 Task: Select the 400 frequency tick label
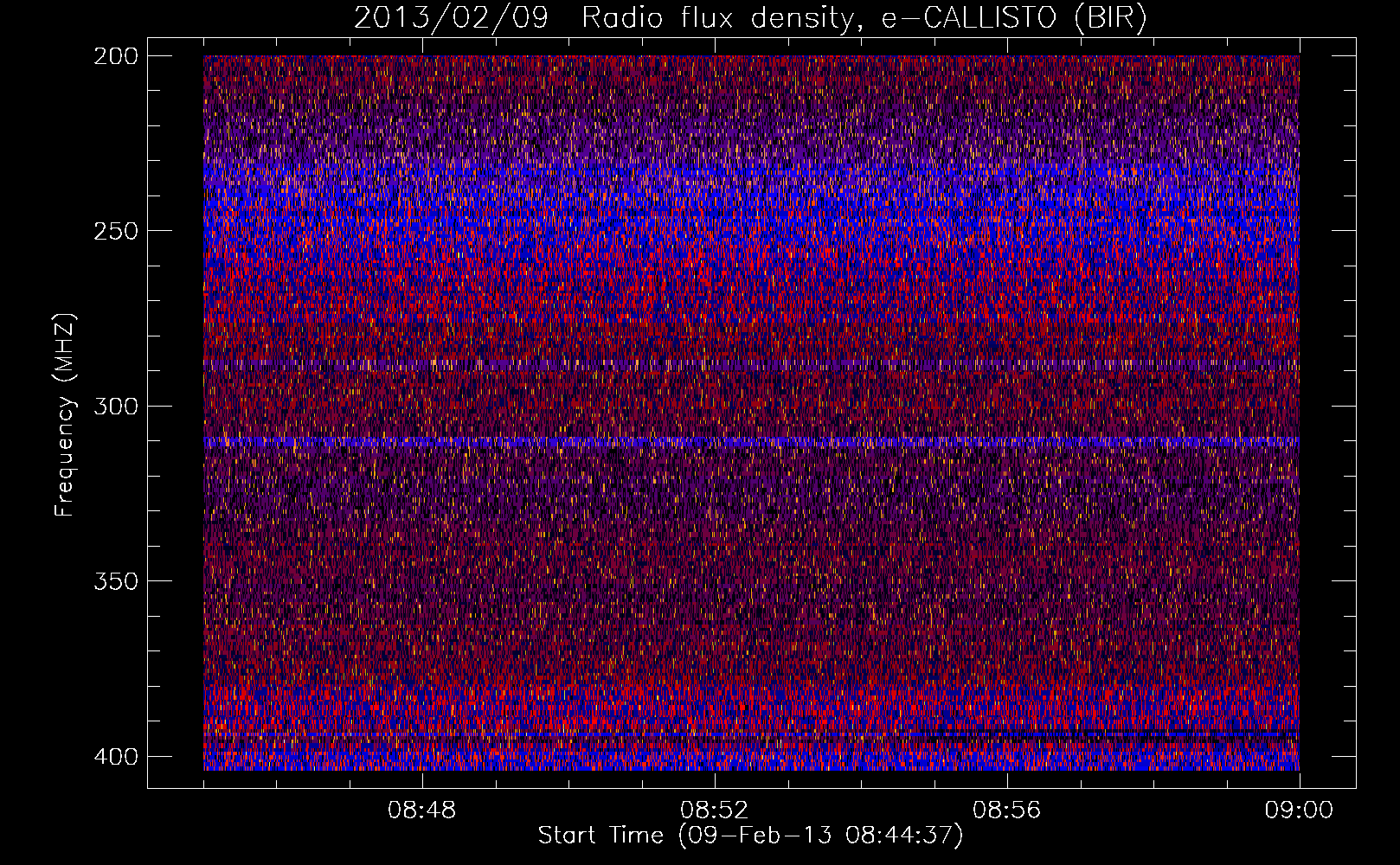[116, 756]
